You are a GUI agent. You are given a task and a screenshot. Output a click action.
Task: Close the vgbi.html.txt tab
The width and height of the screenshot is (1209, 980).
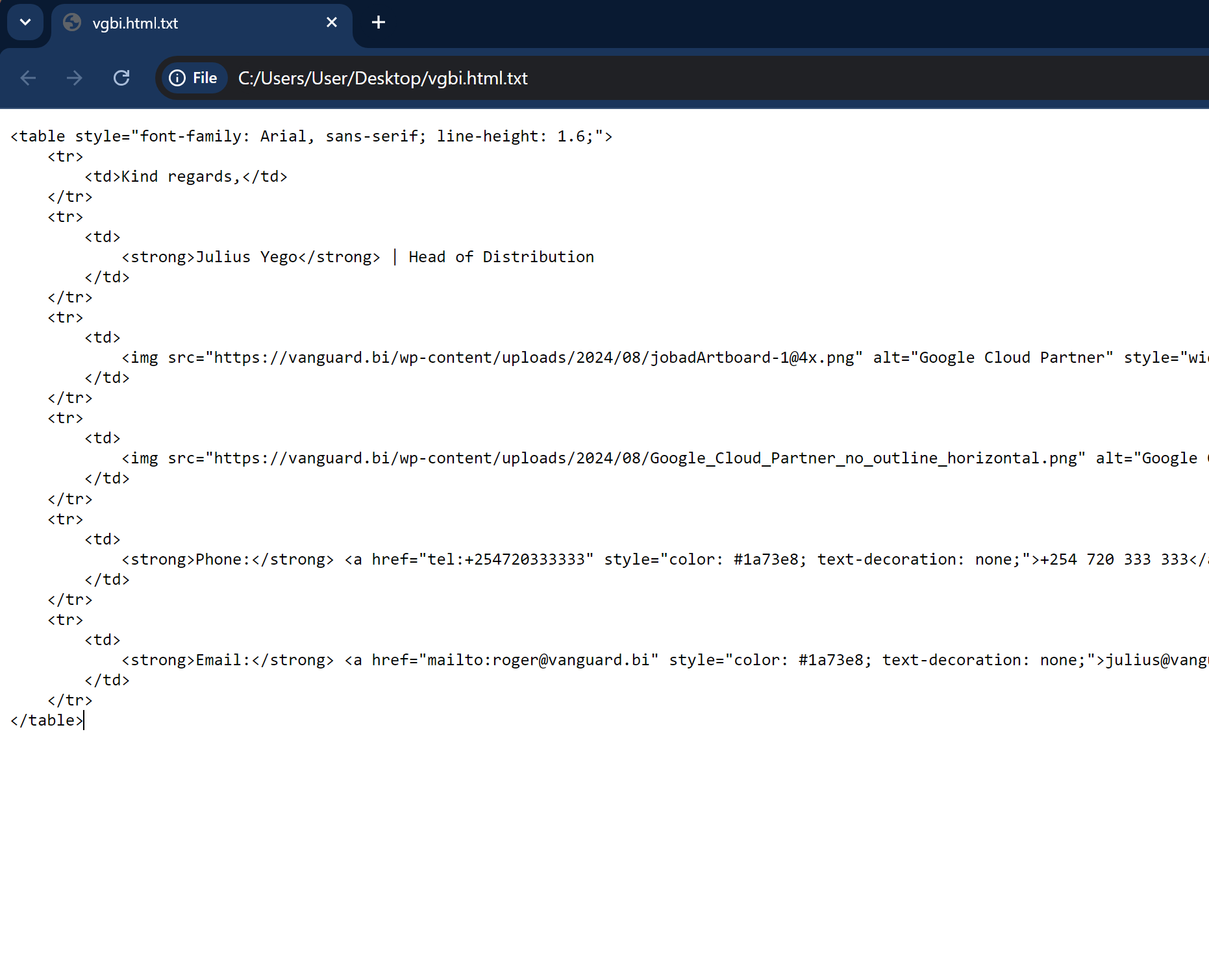click(x=332, y=23)
